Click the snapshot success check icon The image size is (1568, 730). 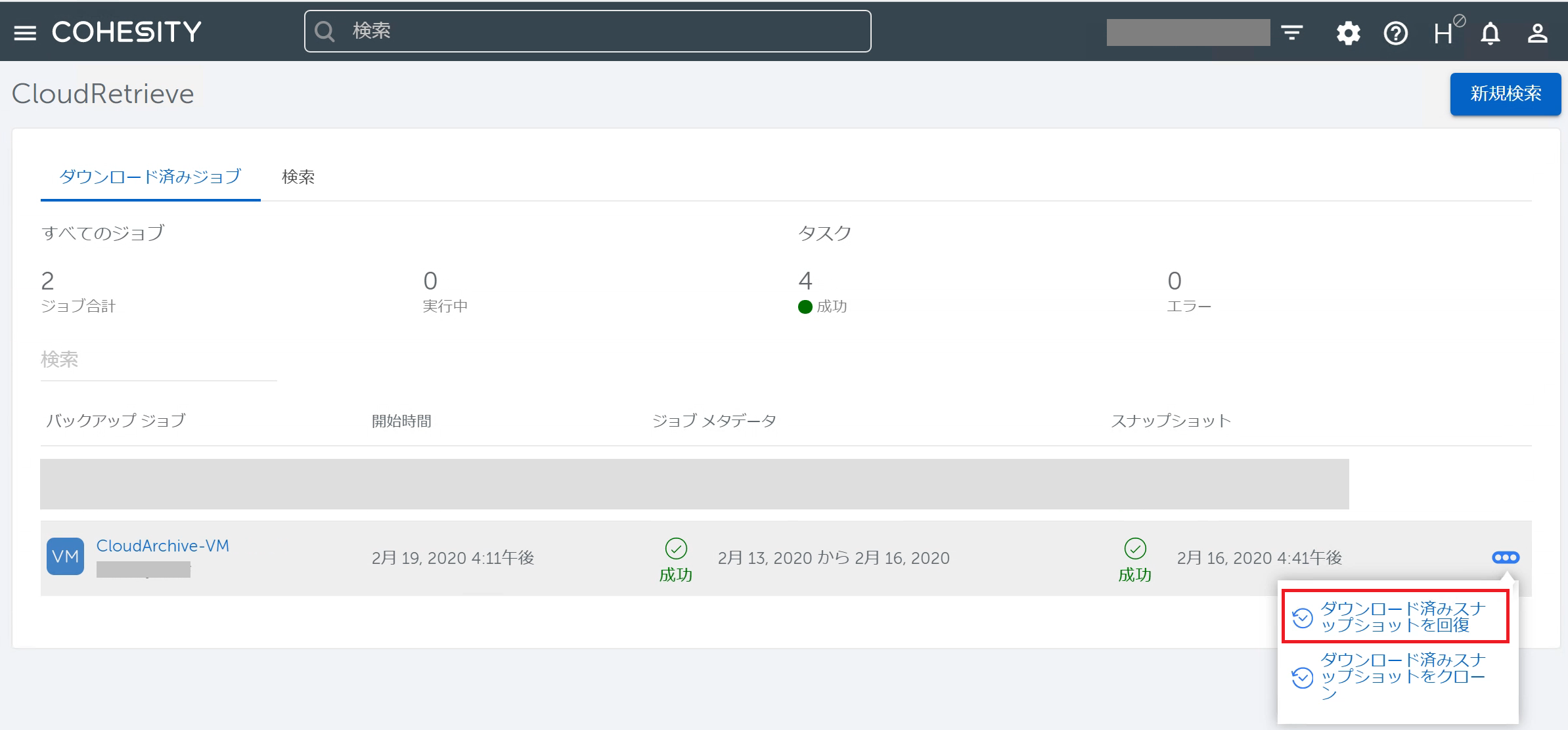click(1135, 548)
